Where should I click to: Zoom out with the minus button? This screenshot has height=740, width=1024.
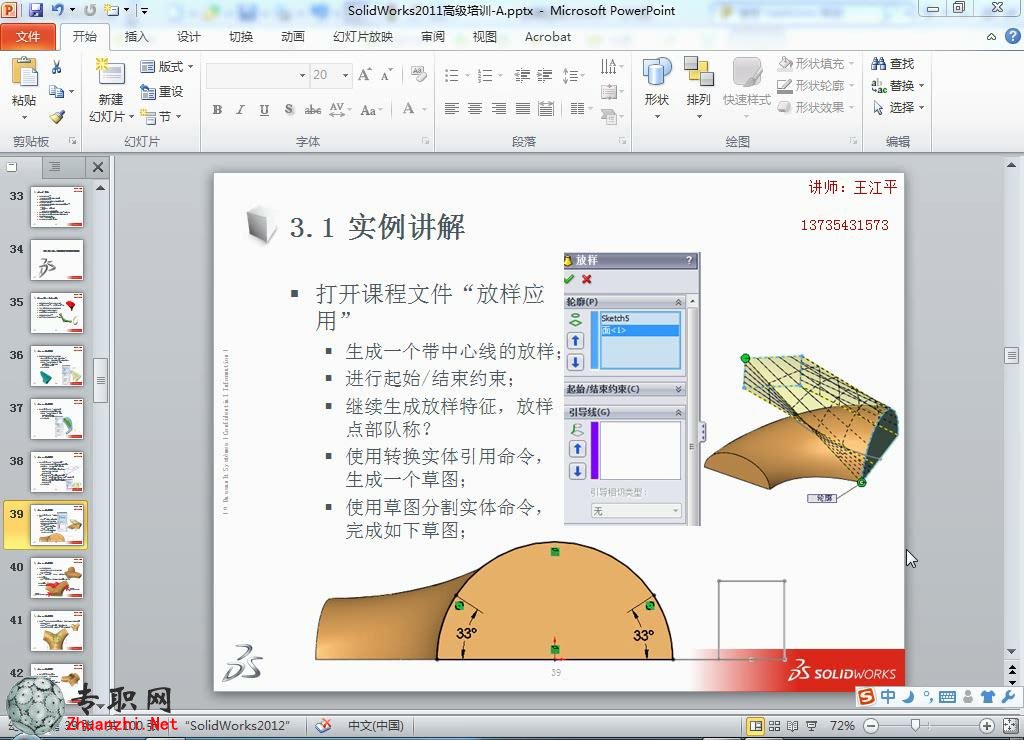point(871,726)
